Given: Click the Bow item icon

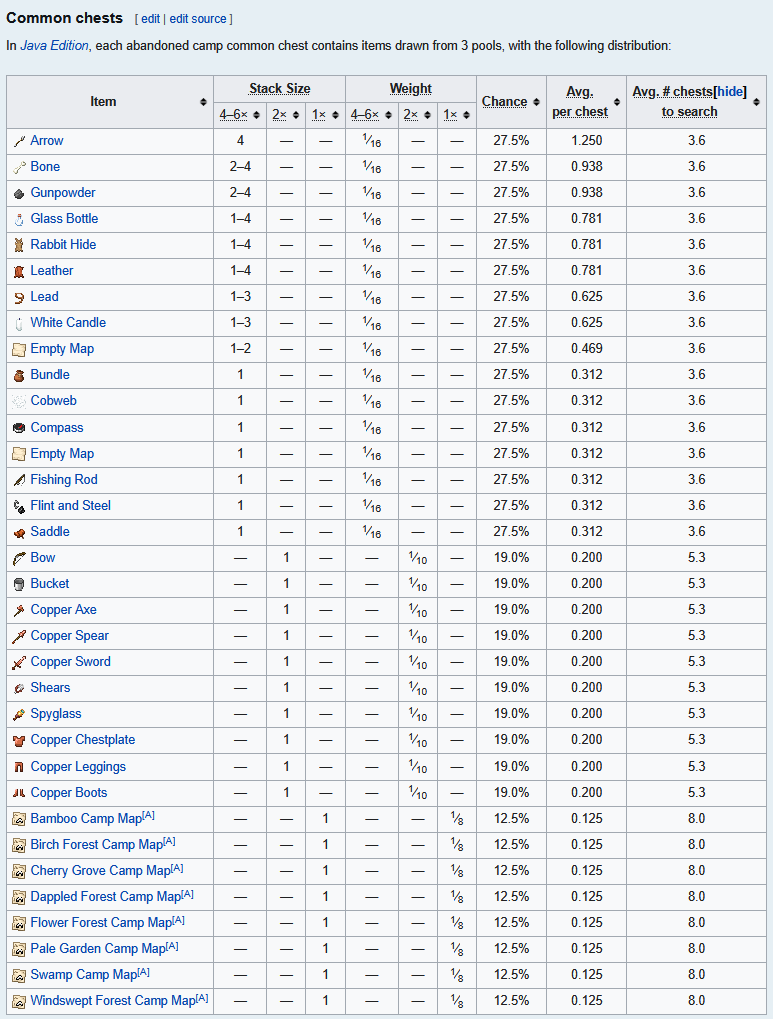Looking at the screenshot, I should 20,558.
